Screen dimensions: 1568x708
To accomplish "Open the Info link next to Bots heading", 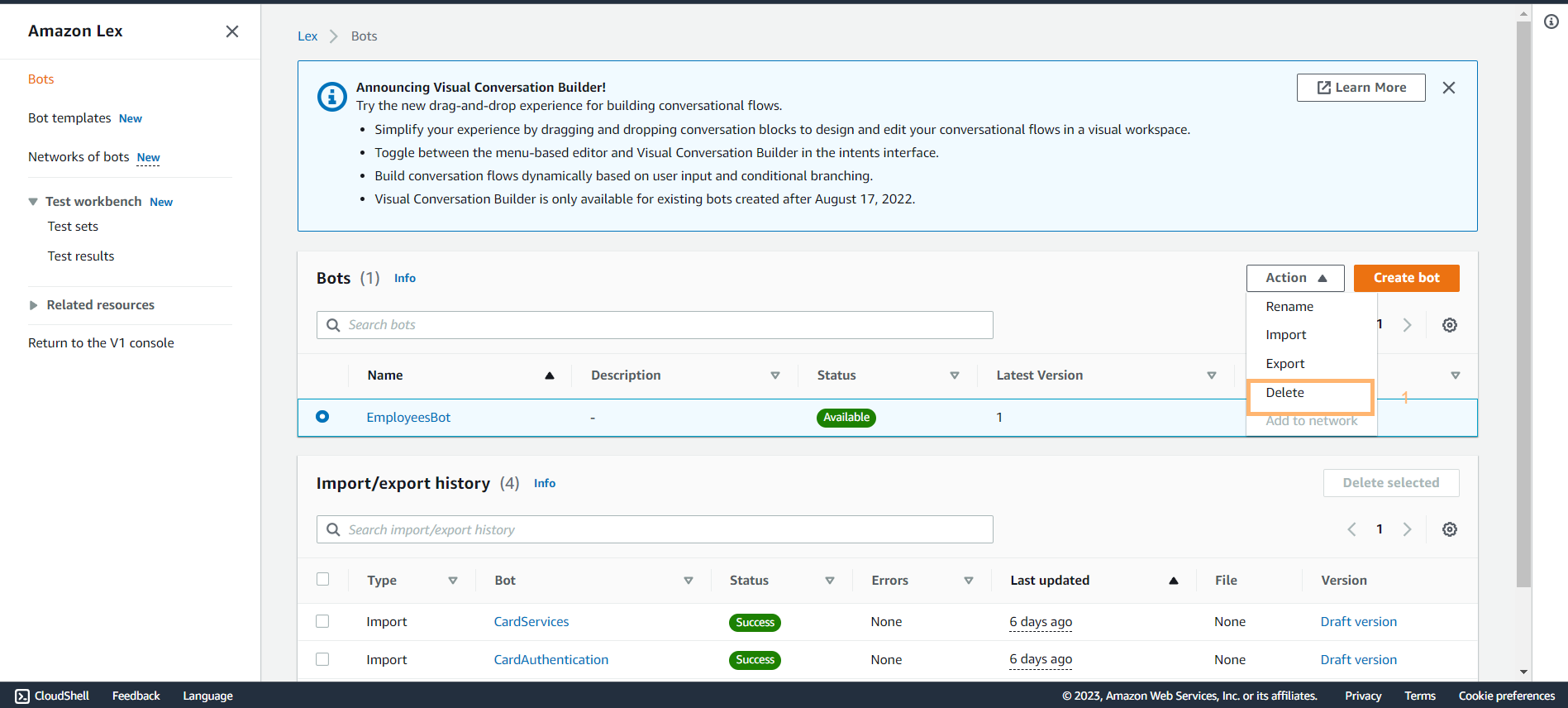I will point(405,279).
